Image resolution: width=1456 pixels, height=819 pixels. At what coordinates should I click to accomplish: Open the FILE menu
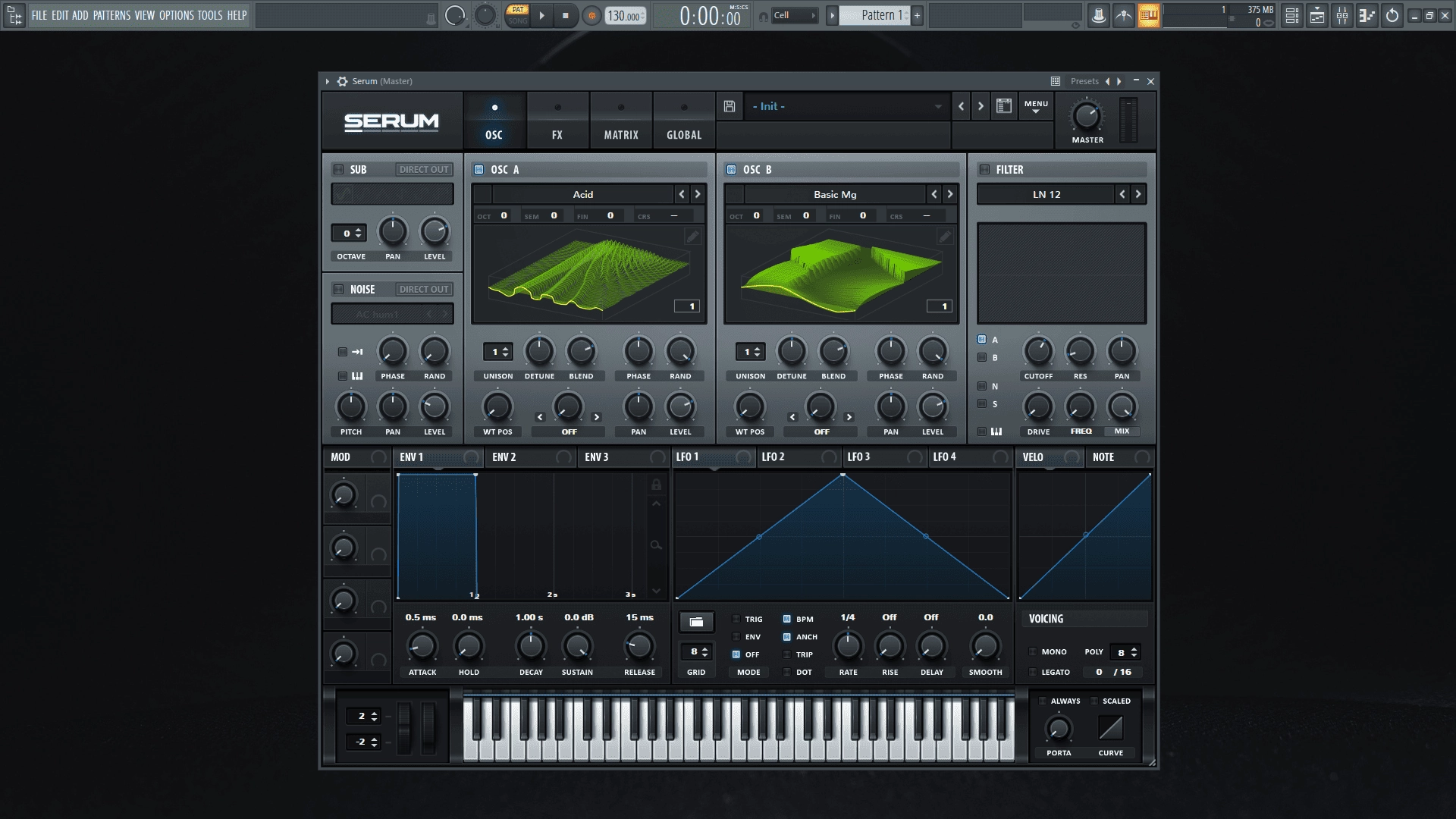coord(39,15)
